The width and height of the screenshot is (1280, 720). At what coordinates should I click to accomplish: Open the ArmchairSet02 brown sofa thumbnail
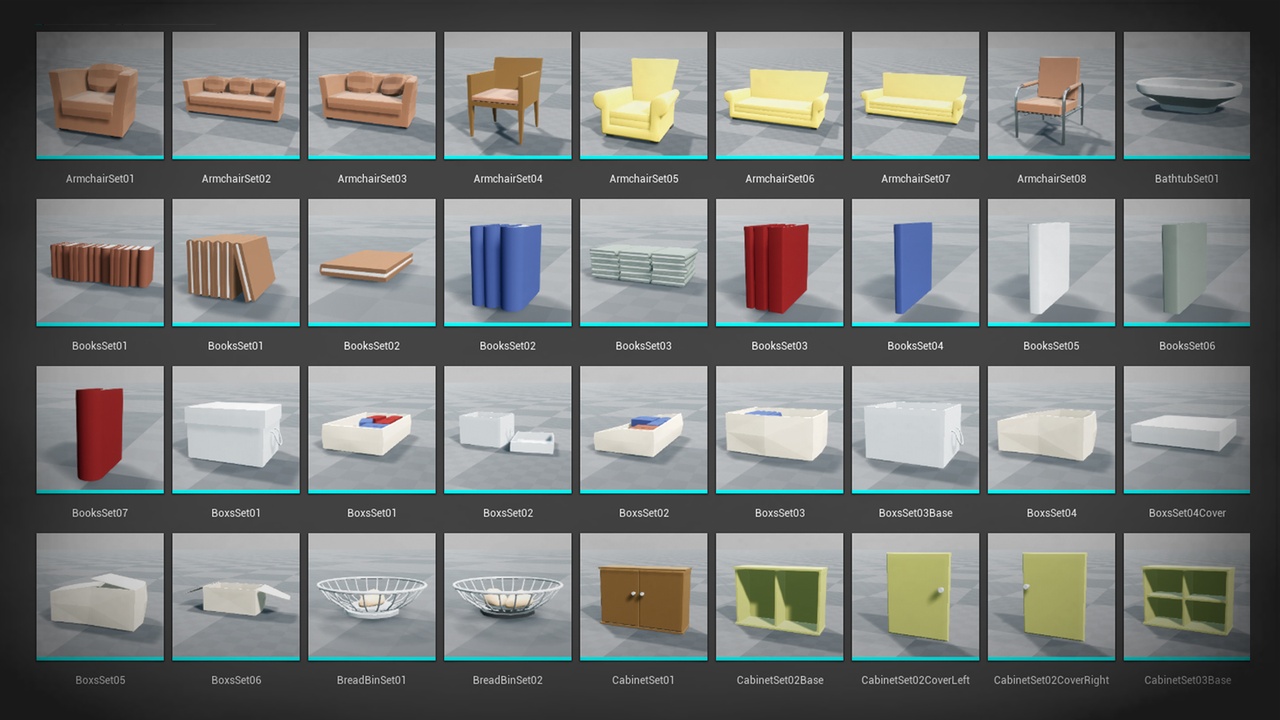click(236, 95)
